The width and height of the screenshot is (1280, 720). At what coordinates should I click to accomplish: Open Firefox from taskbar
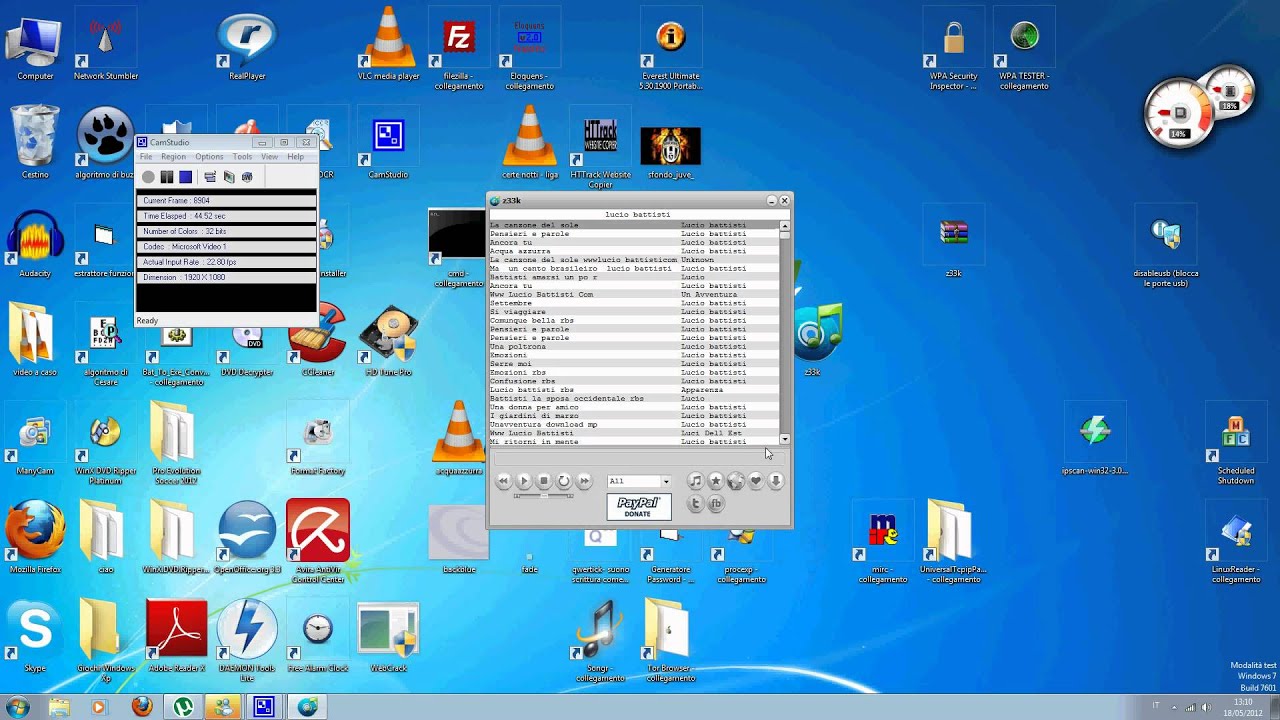141,707
